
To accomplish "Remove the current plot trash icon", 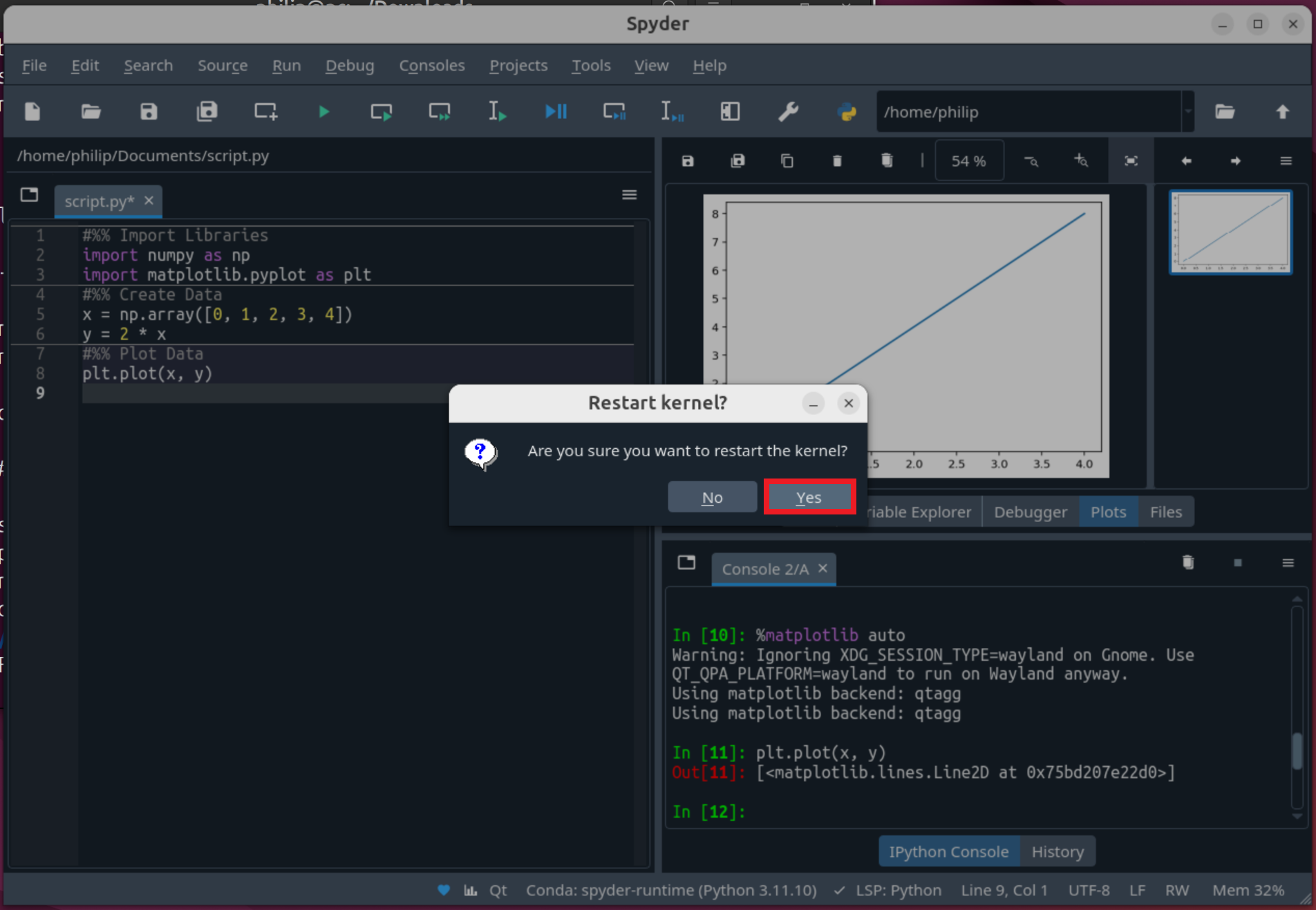I will (x=837, y=161).
